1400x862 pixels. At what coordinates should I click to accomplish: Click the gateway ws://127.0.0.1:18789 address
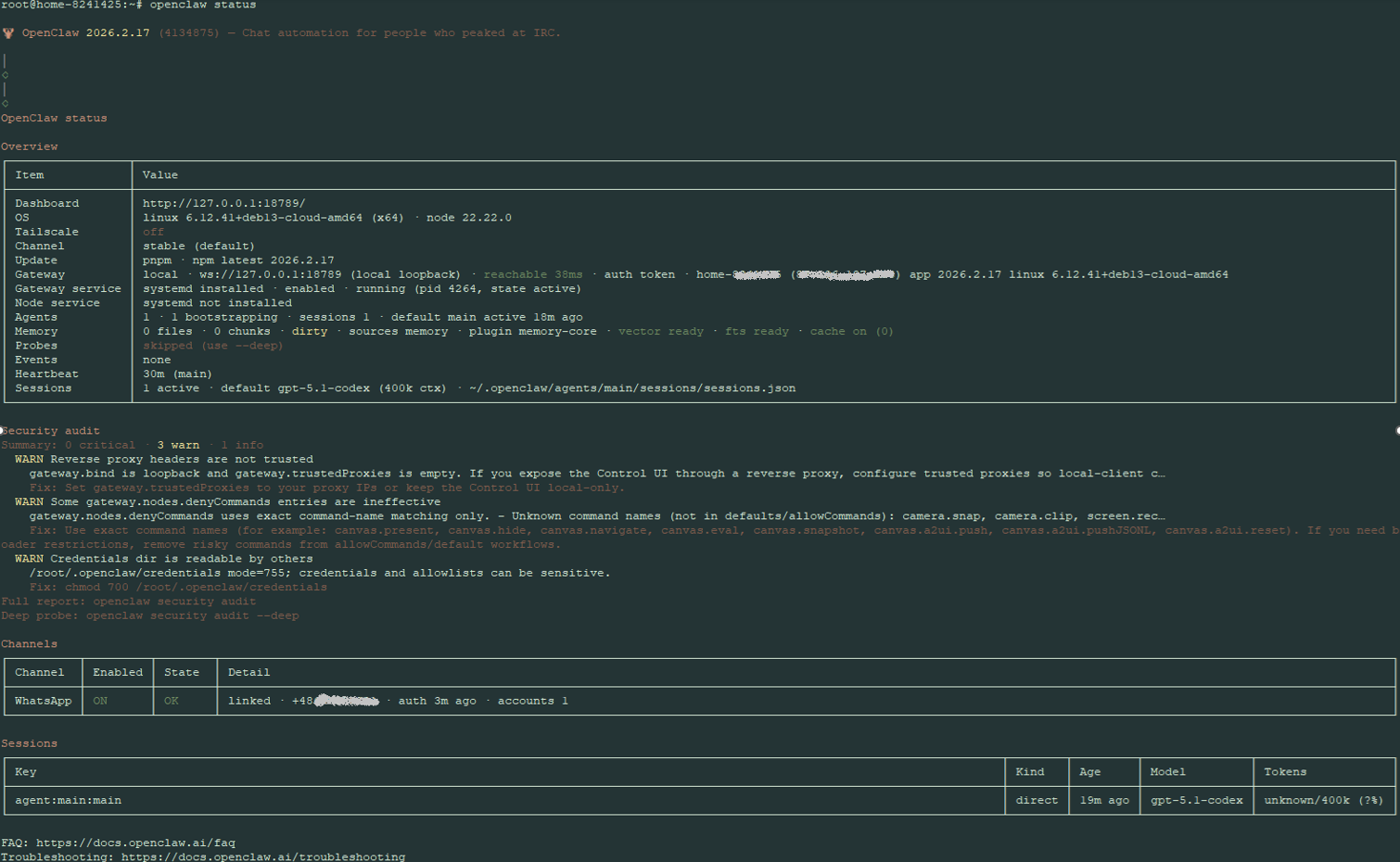(x=270, y=274)
